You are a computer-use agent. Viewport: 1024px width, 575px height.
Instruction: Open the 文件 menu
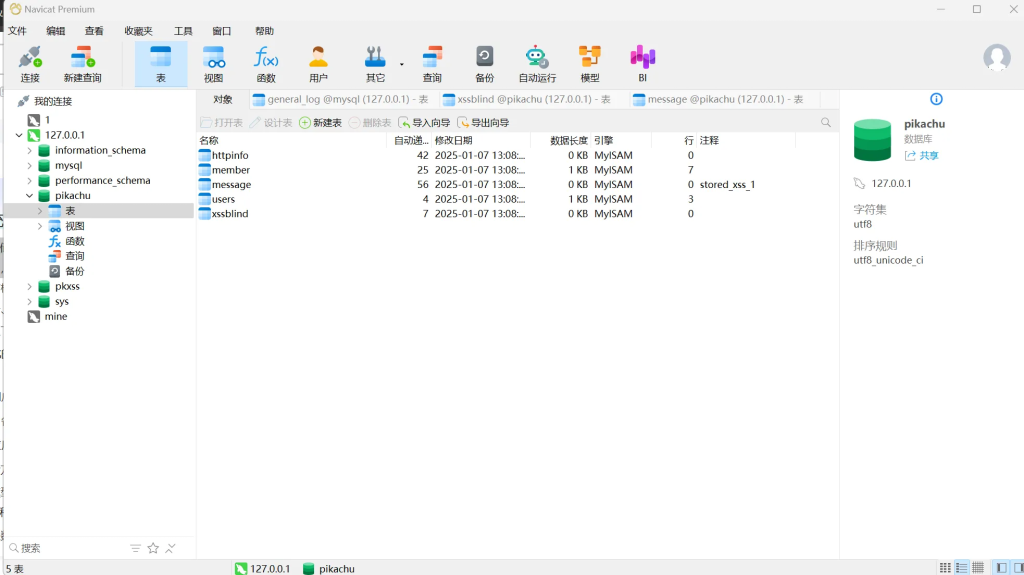[17, 31]
